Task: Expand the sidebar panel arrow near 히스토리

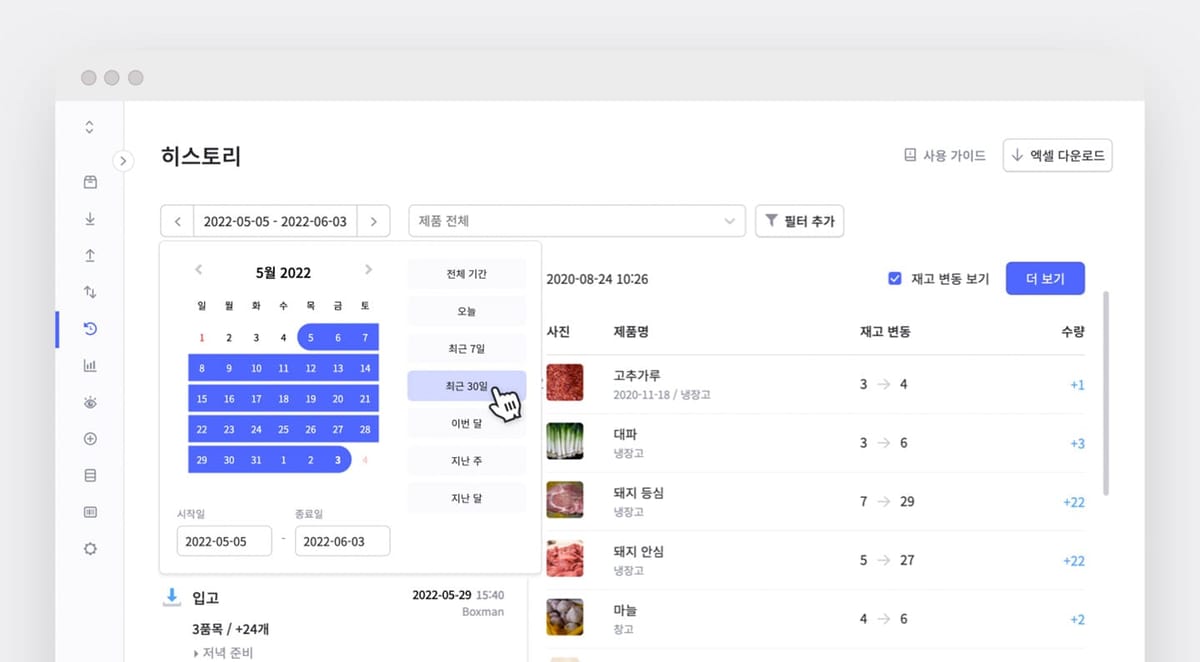Action: 123,159
